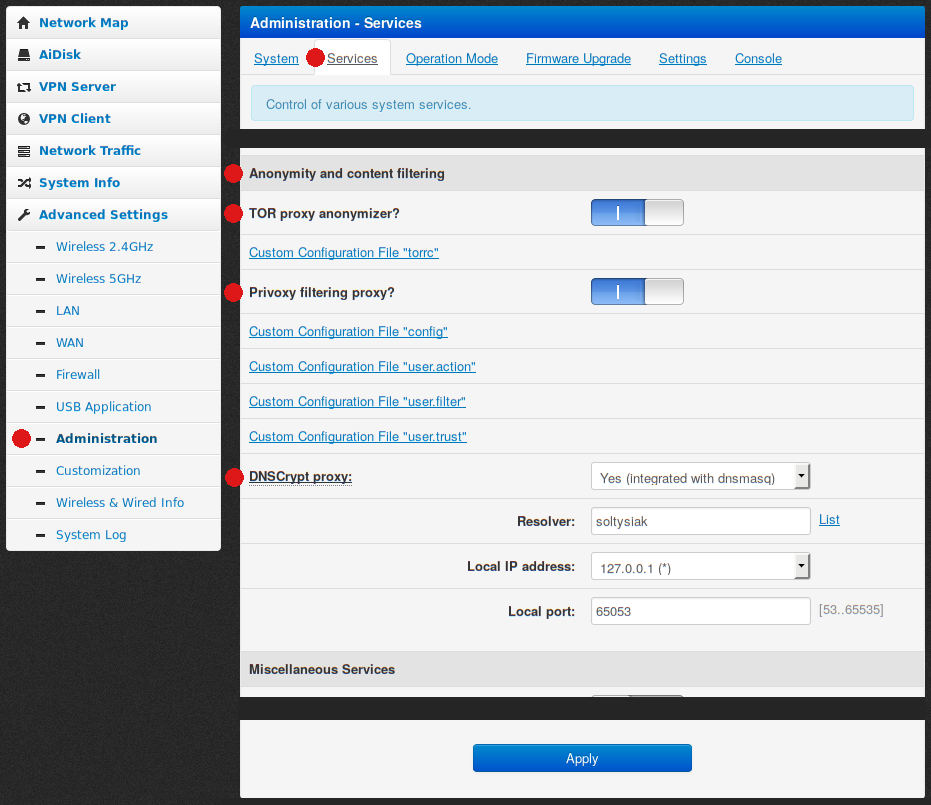Click the disk icon beside AiDisk
Image resolution: width=931 pixels, height=805 pixels.
click(24, 55)
